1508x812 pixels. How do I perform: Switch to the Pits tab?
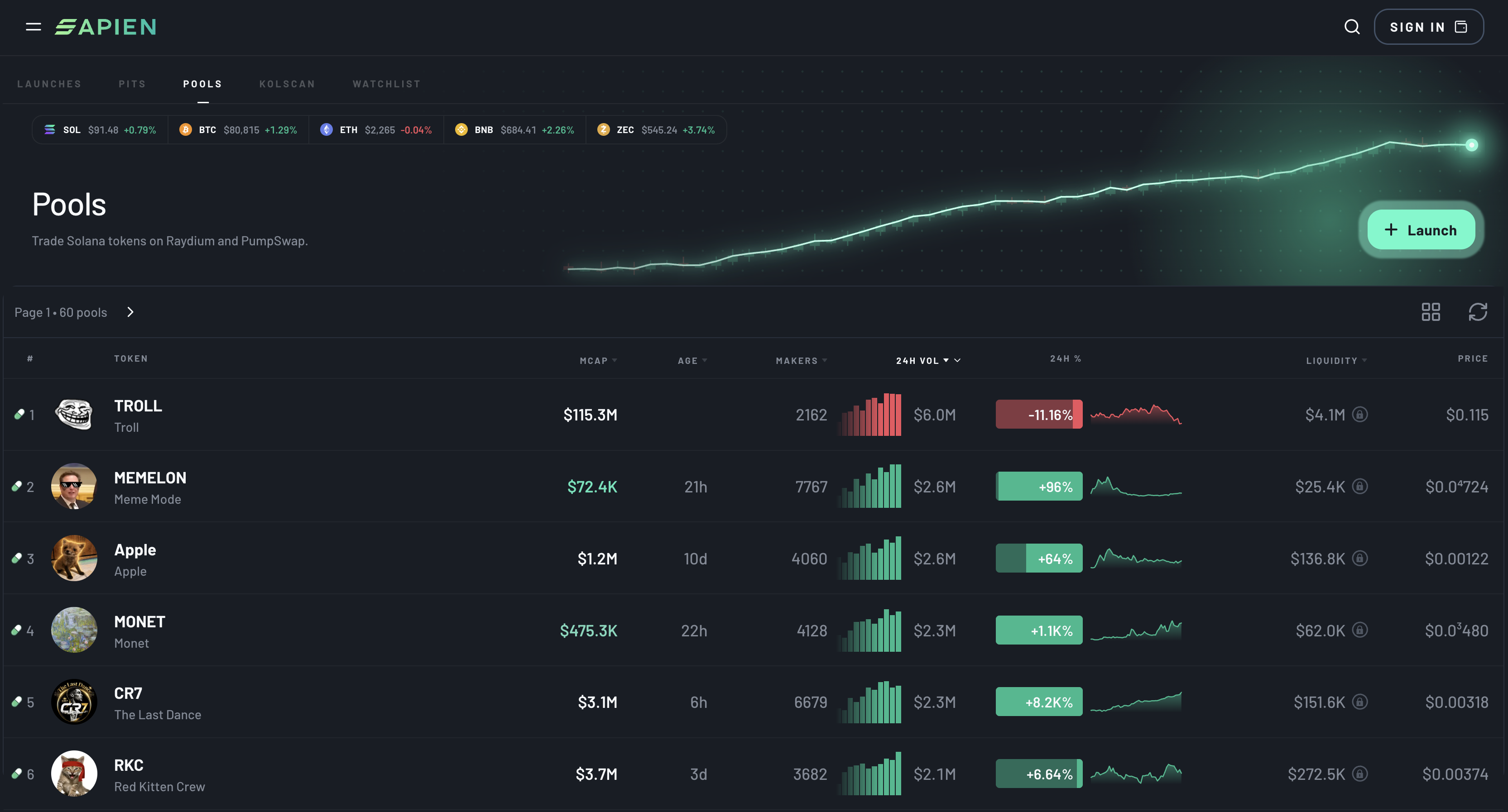pos(132,84)
